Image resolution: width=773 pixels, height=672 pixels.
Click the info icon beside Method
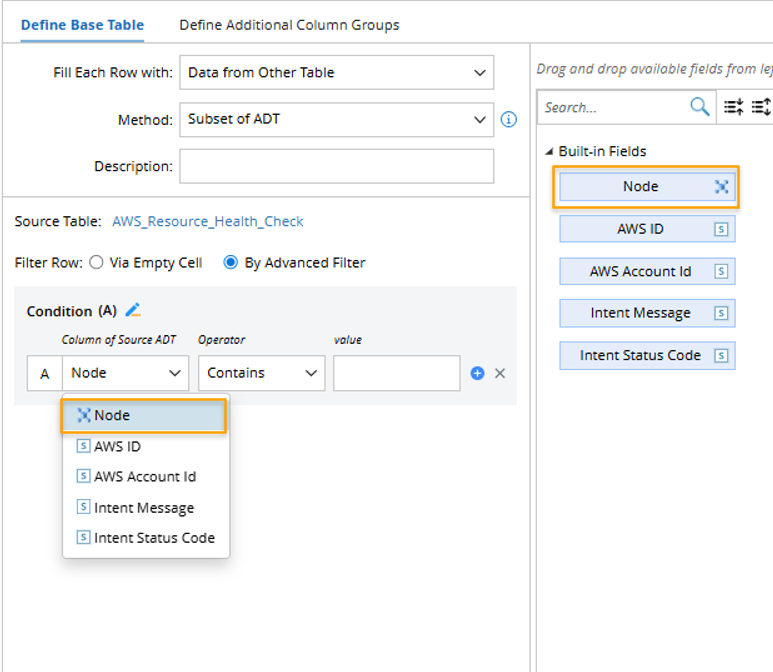pos(509,120)
